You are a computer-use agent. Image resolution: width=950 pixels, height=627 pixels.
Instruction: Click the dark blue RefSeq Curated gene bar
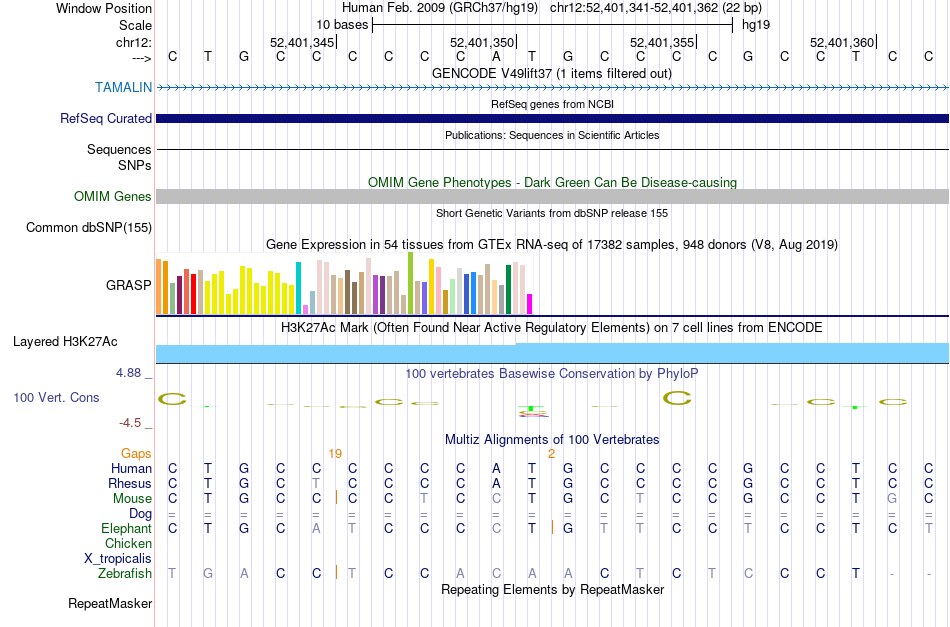point(552,118)
